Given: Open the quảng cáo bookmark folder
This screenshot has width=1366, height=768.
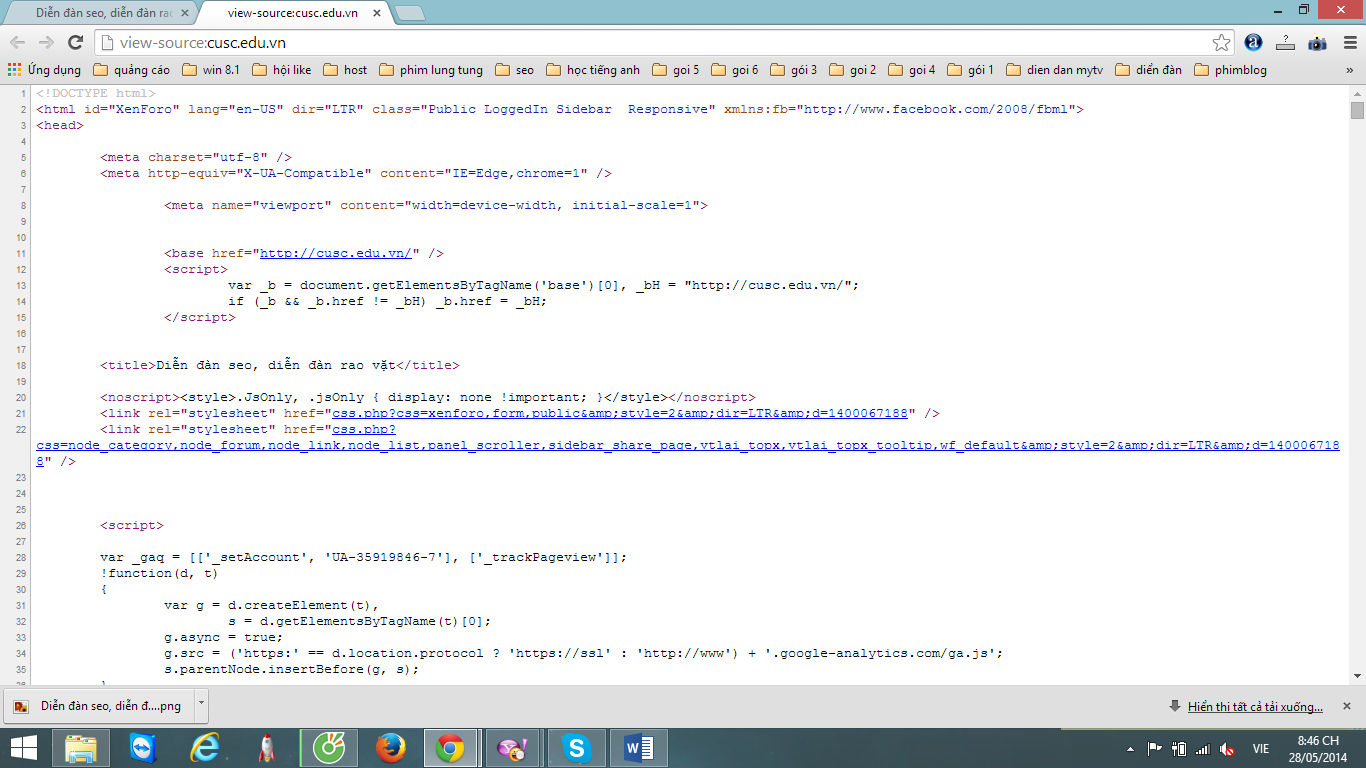Looking at the screenshot, I should coord(131,70).
